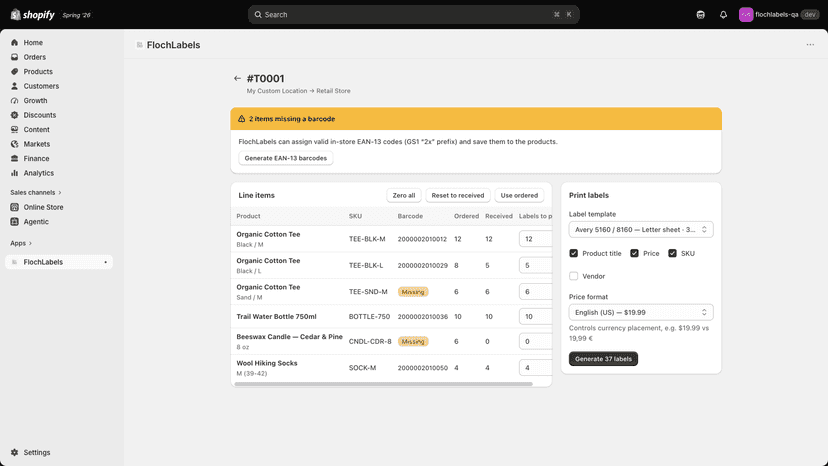Image resolution: width=828 pixels, height=466 pixels.
Task: Click the Generate 37 labels button
Action: [x=603, y=359]
